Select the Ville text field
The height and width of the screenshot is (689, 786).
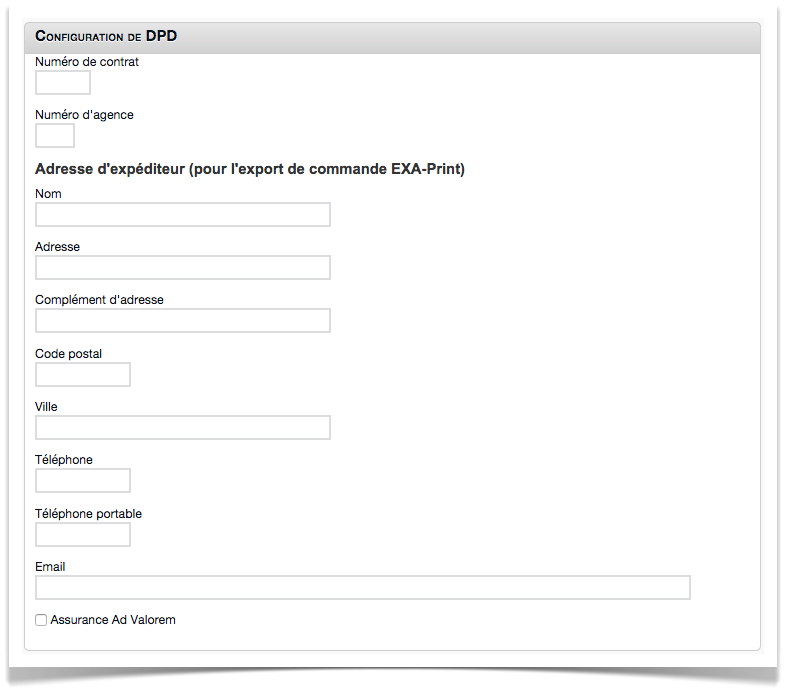[x=182, y=428]
